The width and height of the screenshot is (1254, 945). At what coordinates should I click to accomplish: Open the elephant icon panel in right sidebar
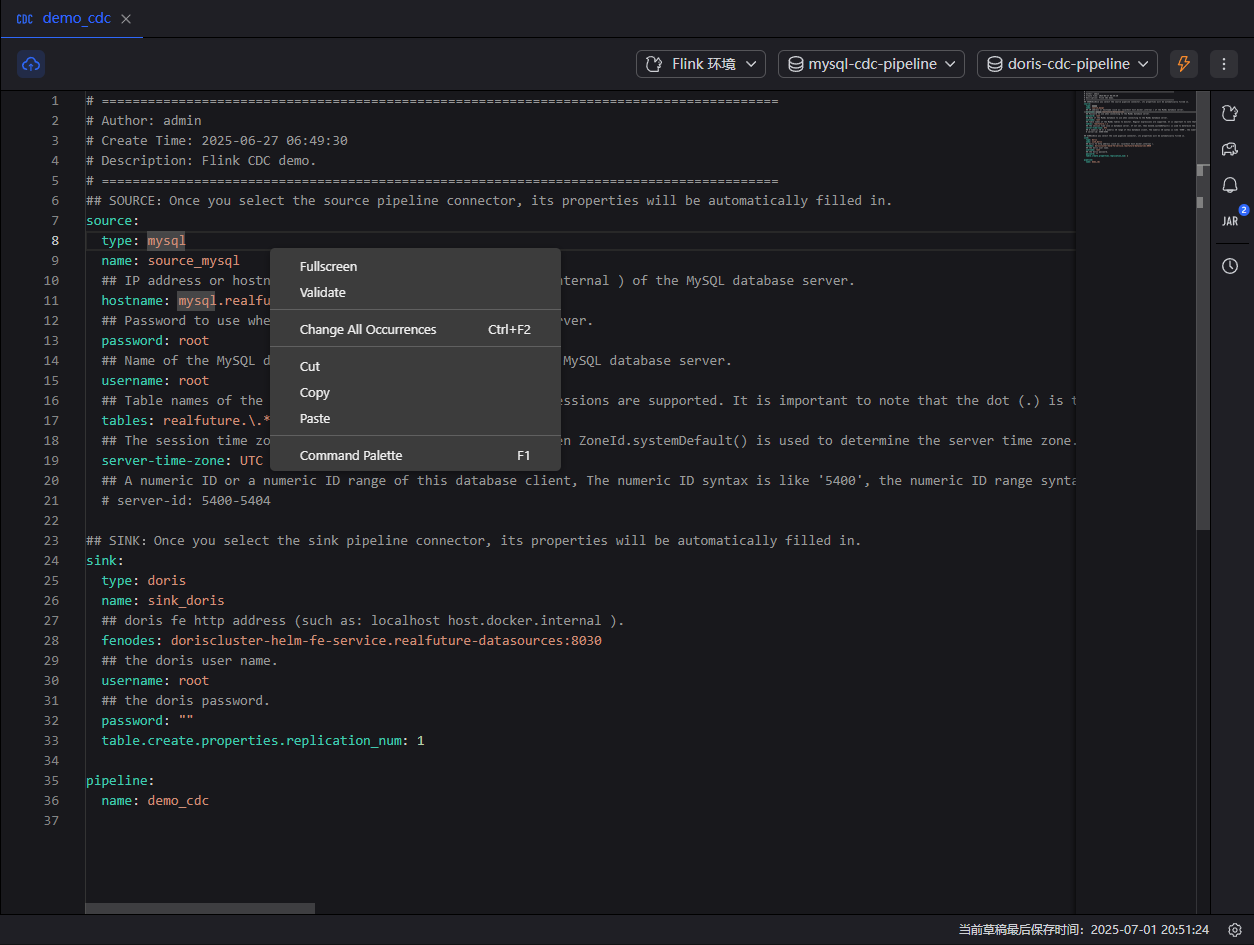click(x=1230, y=149)
